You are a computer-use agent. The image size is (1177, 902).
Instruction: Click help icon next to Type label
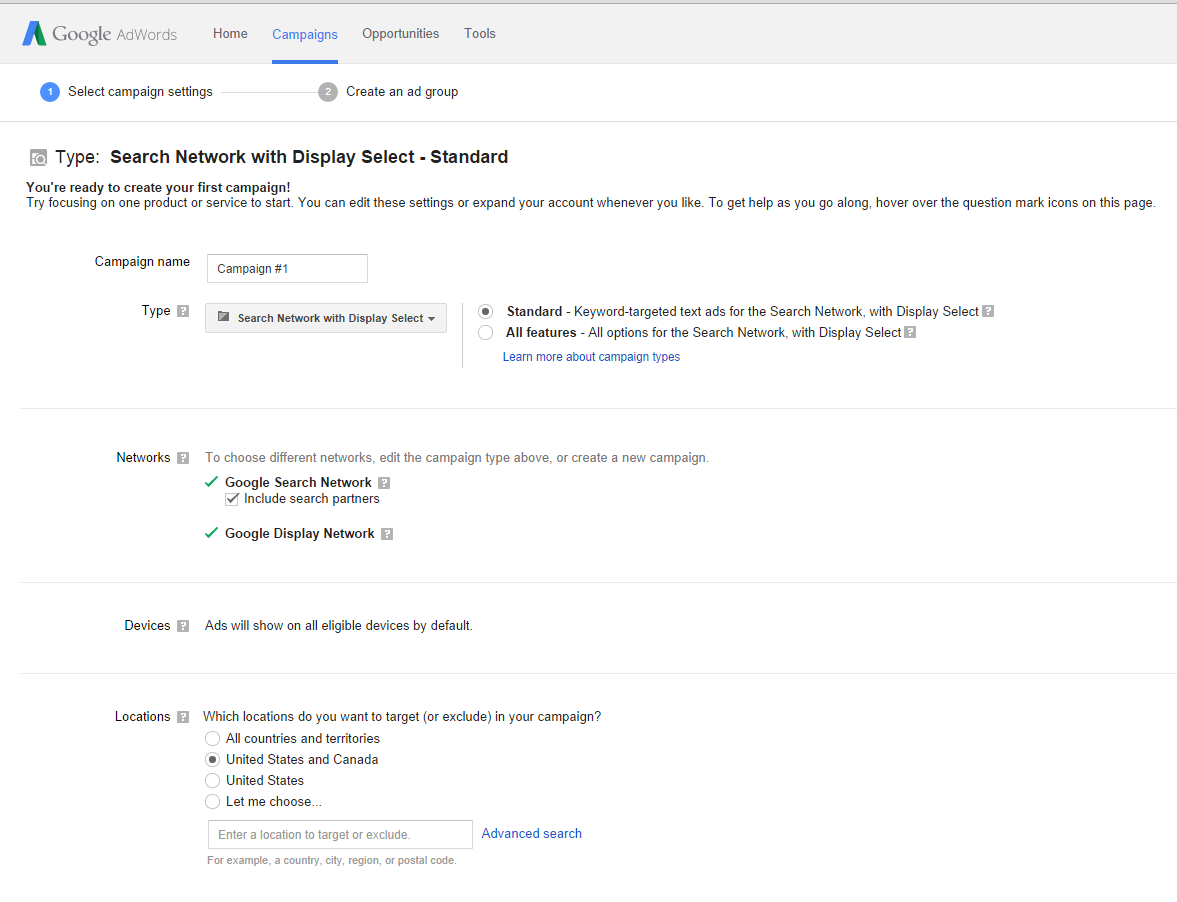(x=183, y=311)
